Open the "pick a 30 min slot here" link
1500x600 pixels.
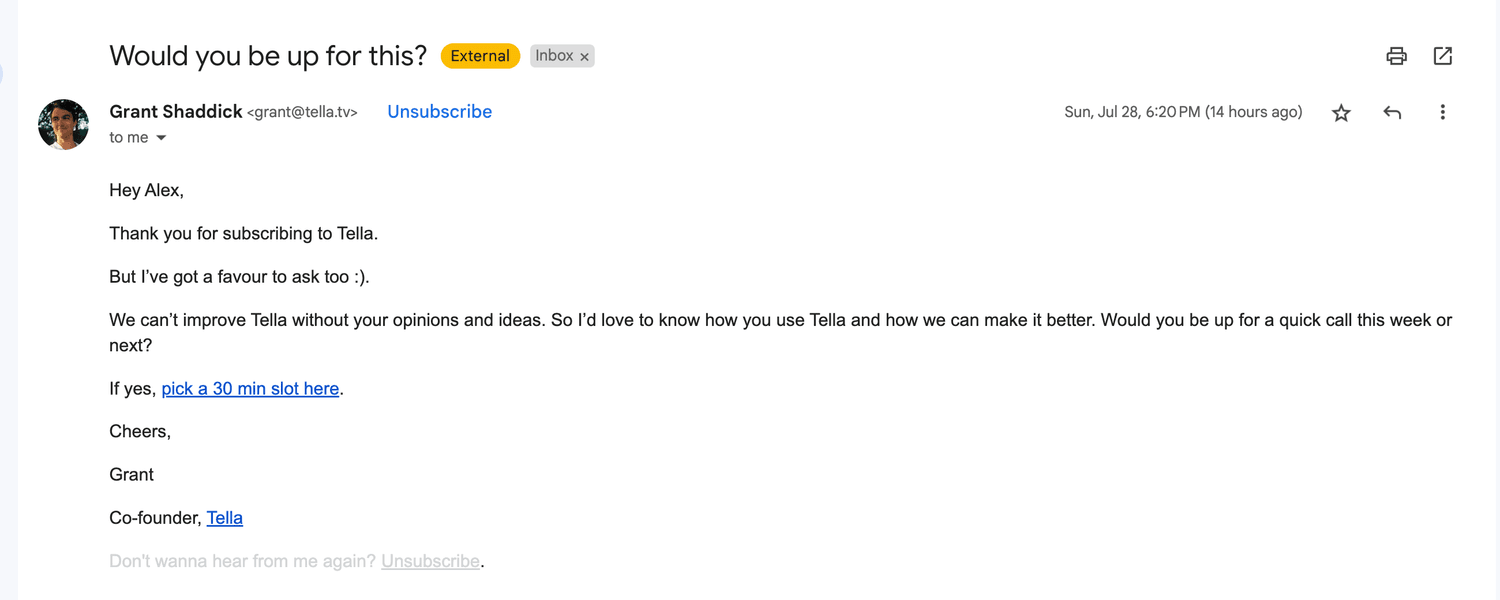point(250,388)
